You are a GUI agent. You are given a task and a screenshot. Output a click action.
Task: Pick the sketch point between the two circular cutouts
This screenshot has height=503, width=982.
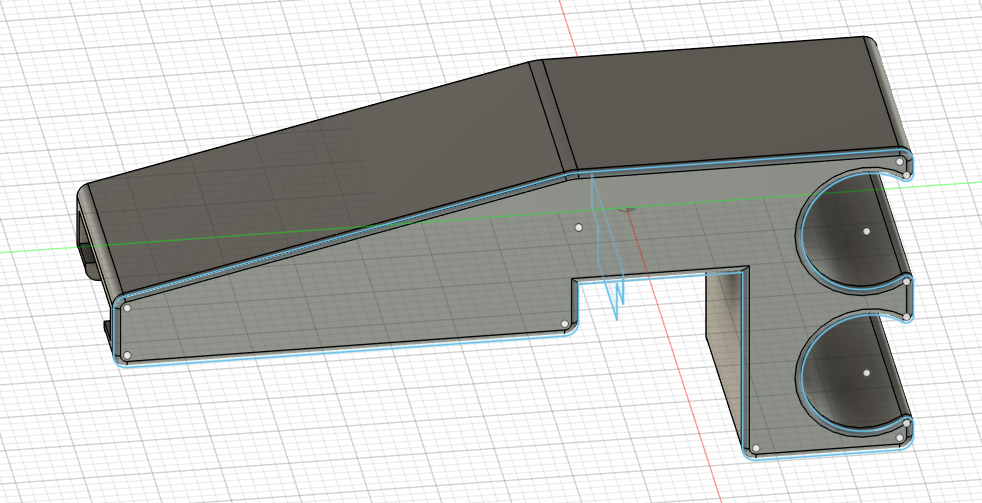pos(906,282)
